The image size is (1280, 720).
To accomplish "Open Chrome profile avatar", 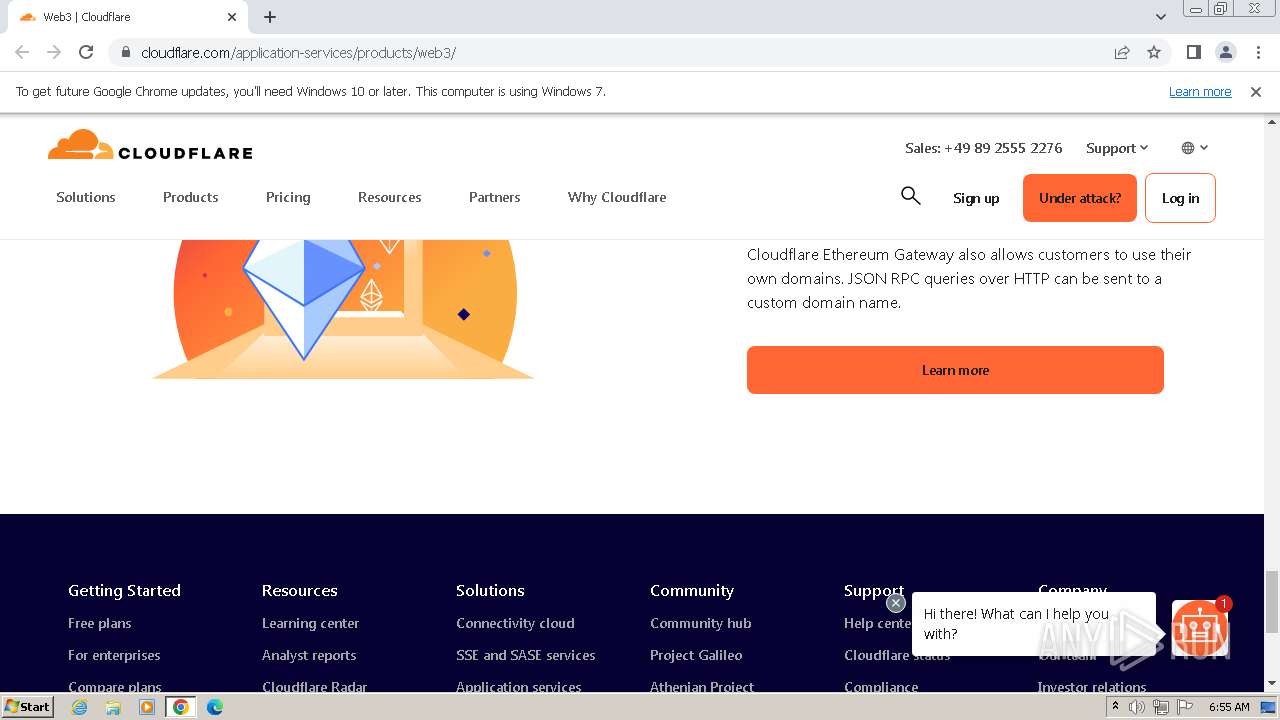I will 1225,52.
